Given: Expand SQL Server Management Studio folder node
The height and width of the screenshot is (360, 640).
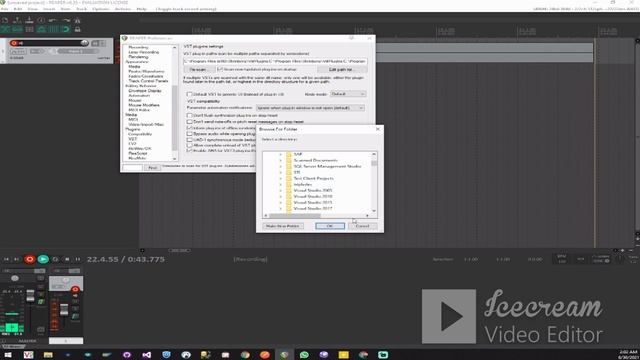Looking at the screenshot, I should [280, 166].
